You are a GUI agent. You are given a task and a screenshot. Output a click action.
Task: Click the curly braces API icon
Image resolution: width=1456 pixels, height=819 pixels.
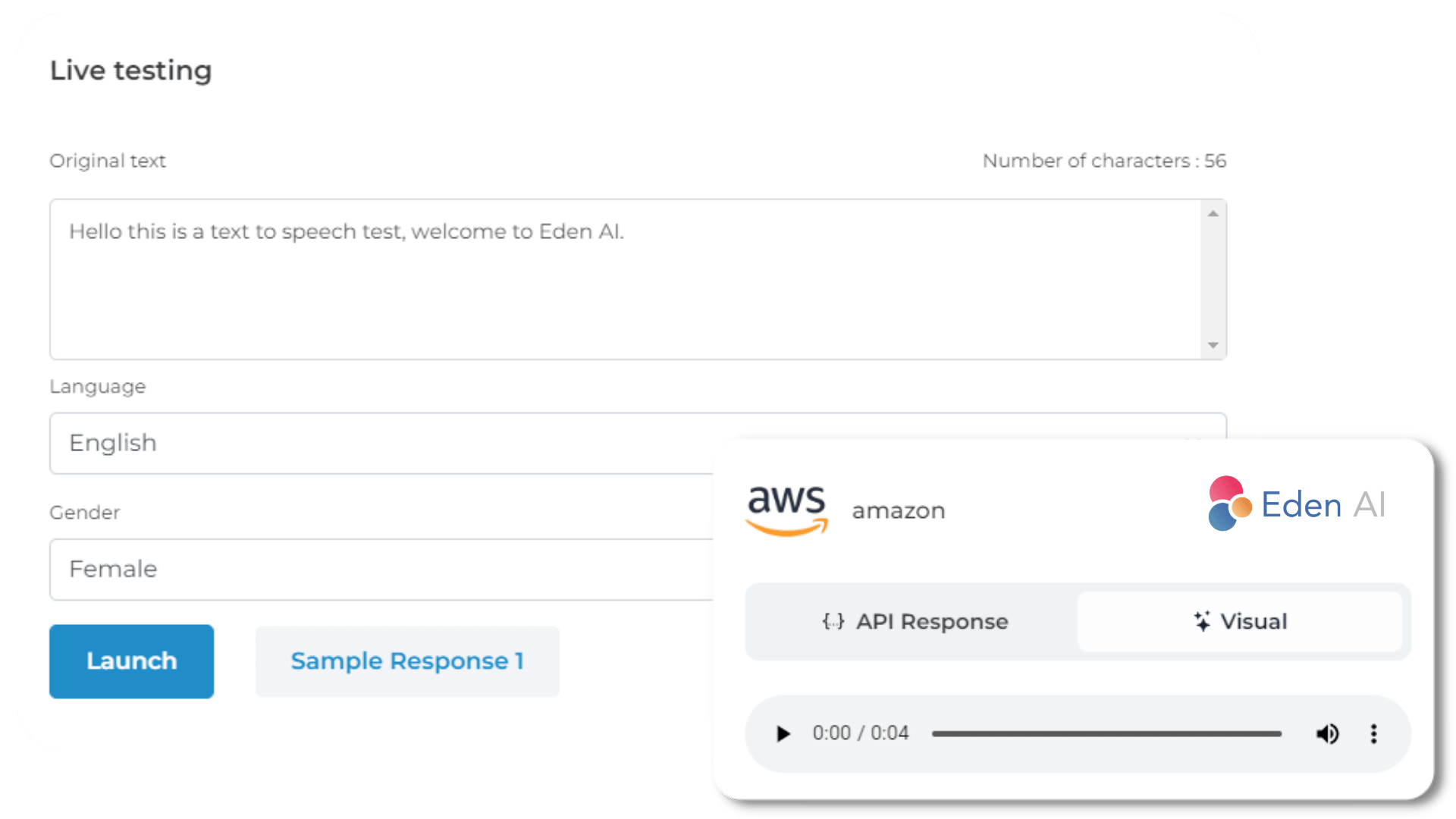coord(833,622)
